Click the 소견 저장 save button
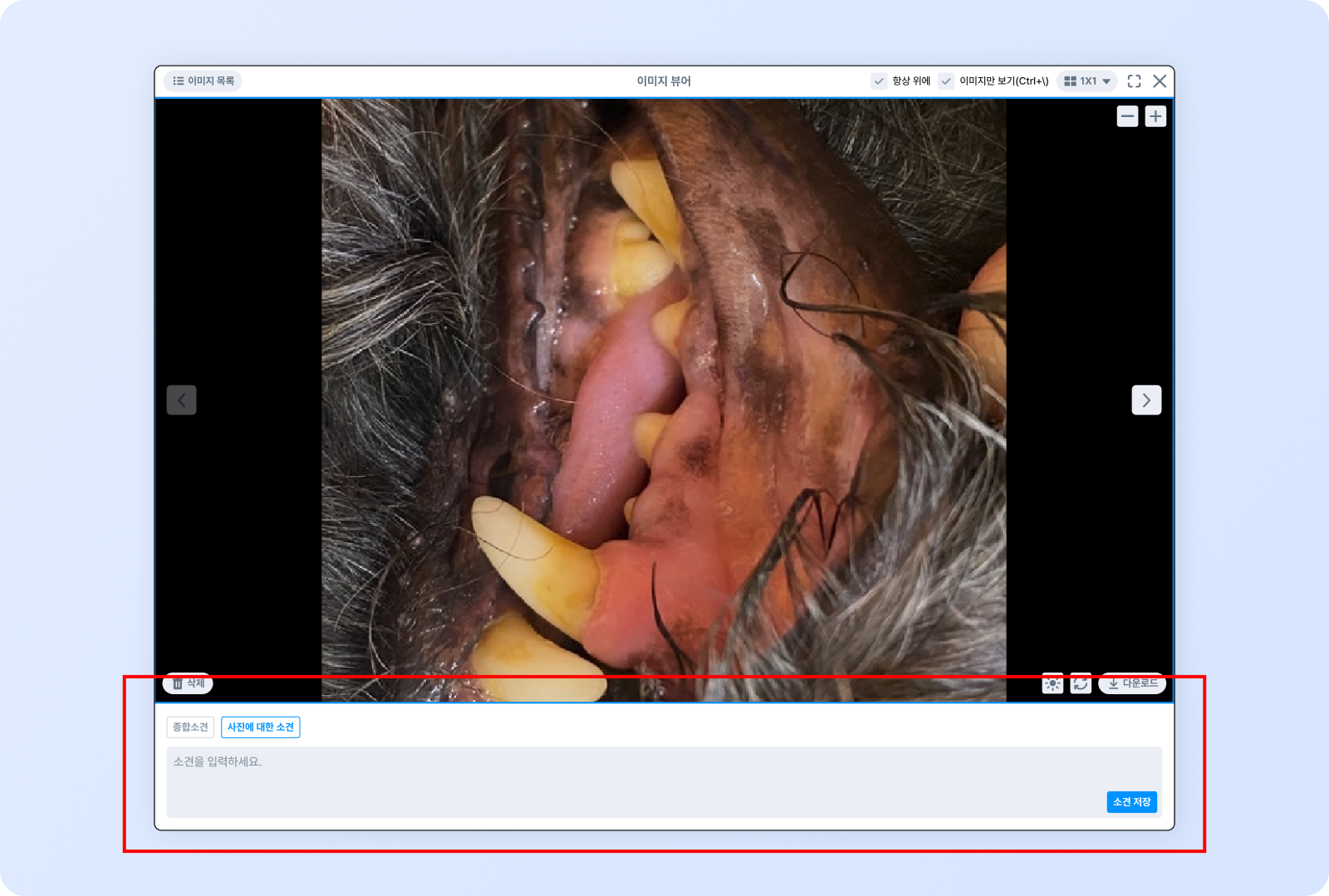The width and height of the screenshot is (1329, 896). point(1132,802)
